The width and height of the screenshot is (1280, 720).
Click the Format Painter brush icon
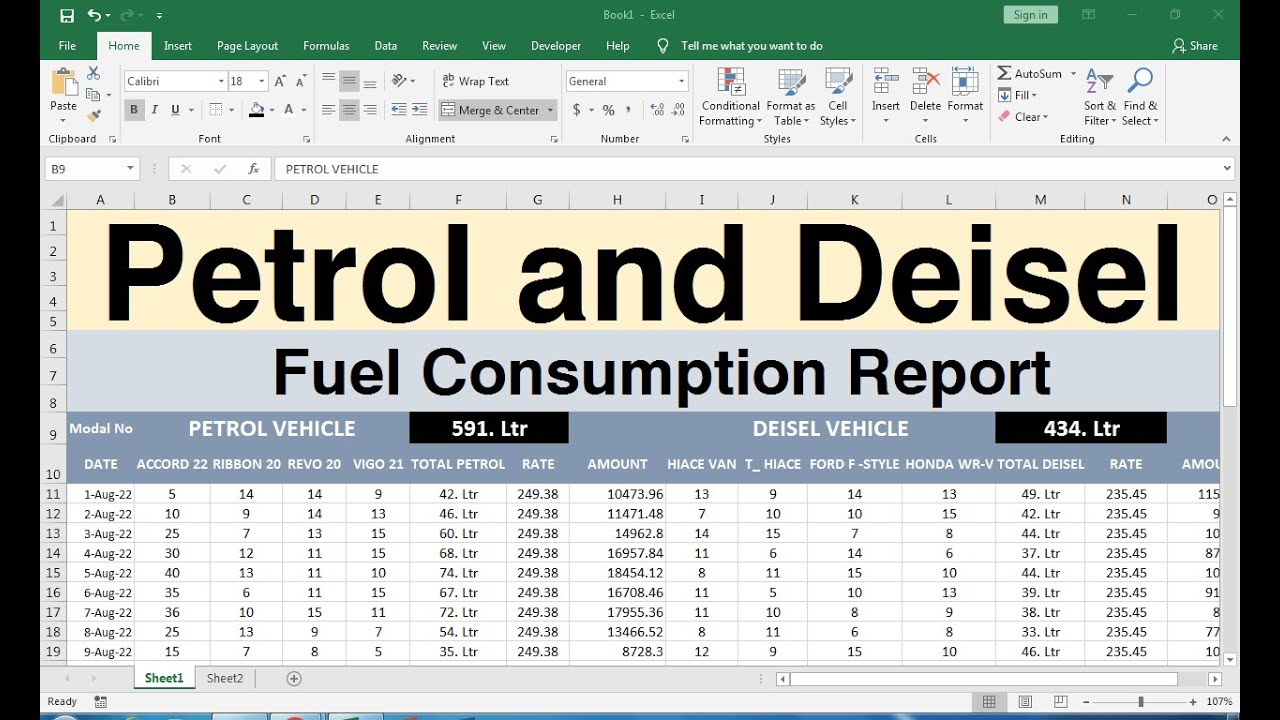coord(93,117)
